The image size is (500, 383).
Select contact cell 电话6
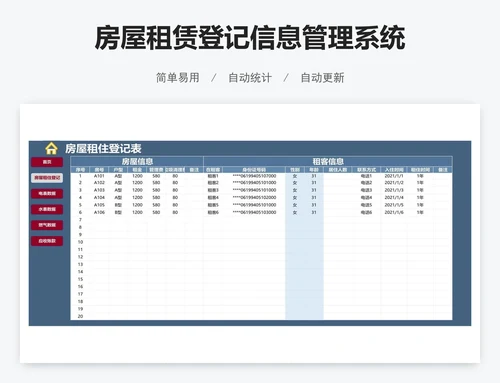[x=366, y=212]
